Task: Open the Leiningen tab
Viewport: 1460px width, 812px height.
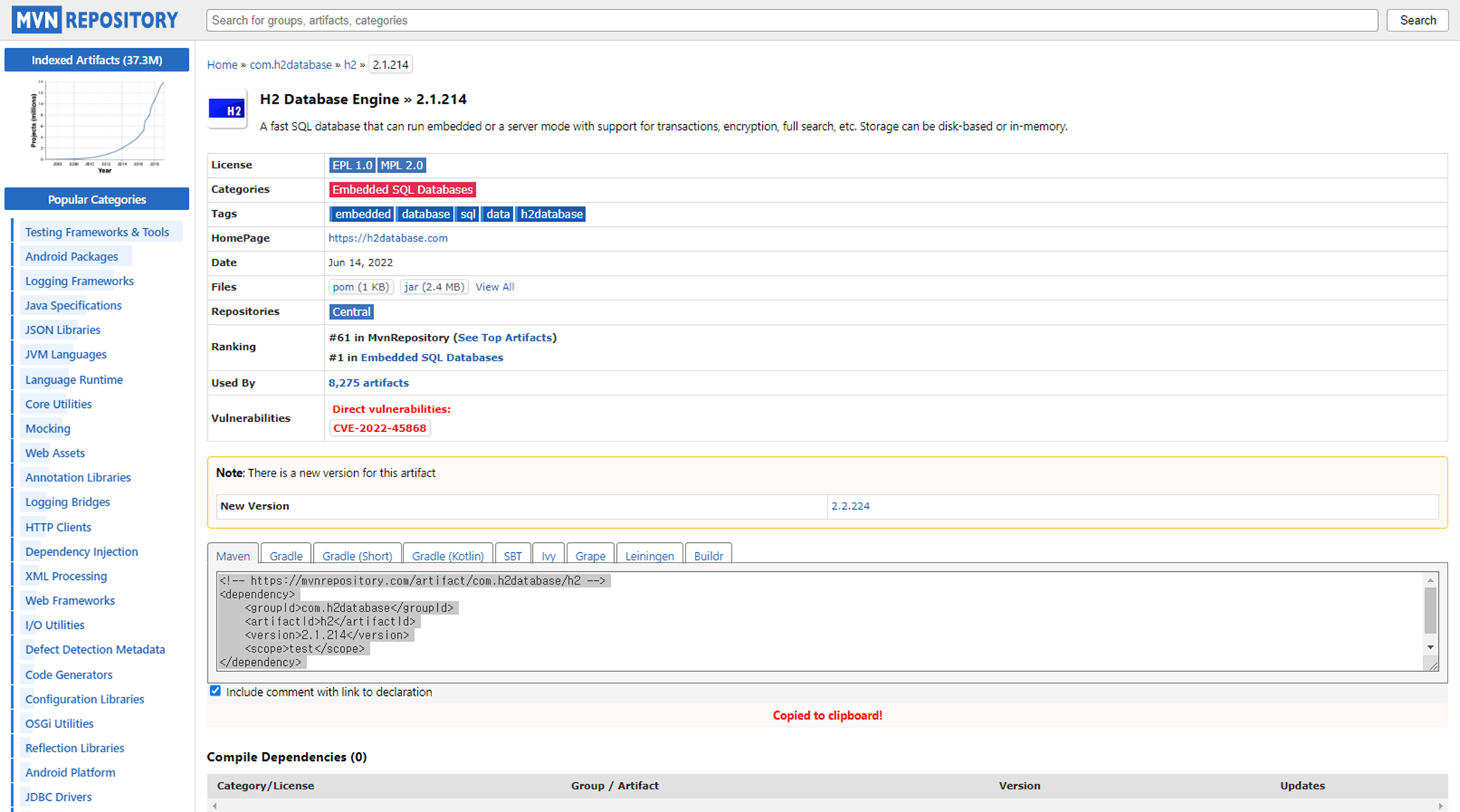Action: tap(650, 555)
